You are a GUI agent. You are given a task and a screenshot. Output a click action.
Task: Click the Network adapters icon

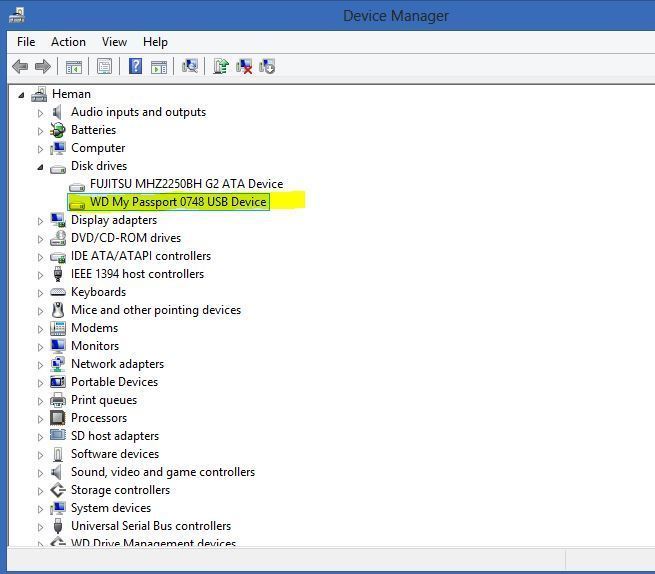58,364
